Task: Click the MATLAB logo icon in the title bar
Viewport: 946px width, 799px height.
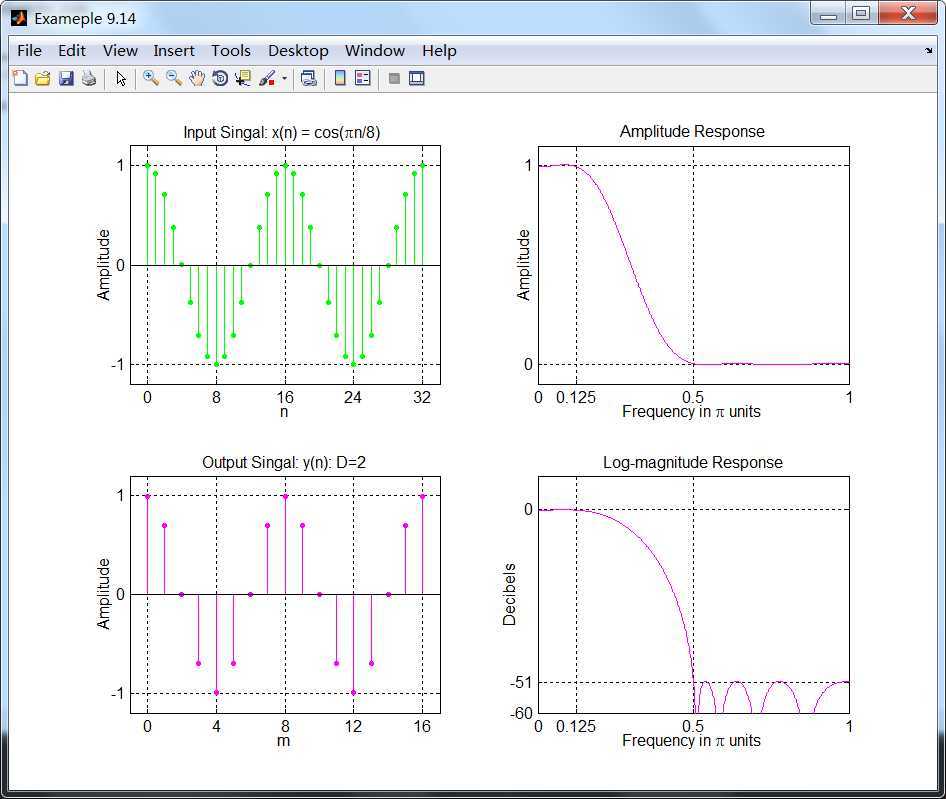Action: coord(19,18)
